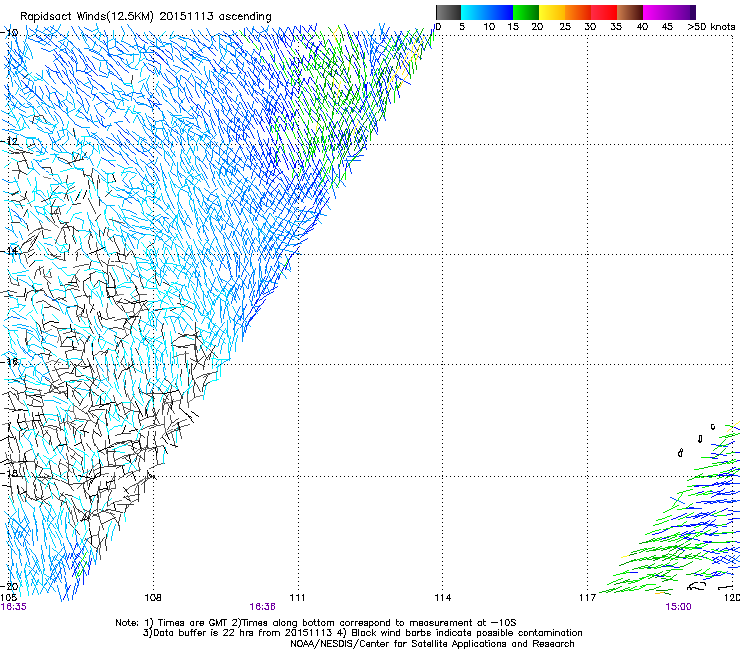This screenshot has height=650, width=740.
Task: Click the '-12' latitude label
Action: click(9, 141)
